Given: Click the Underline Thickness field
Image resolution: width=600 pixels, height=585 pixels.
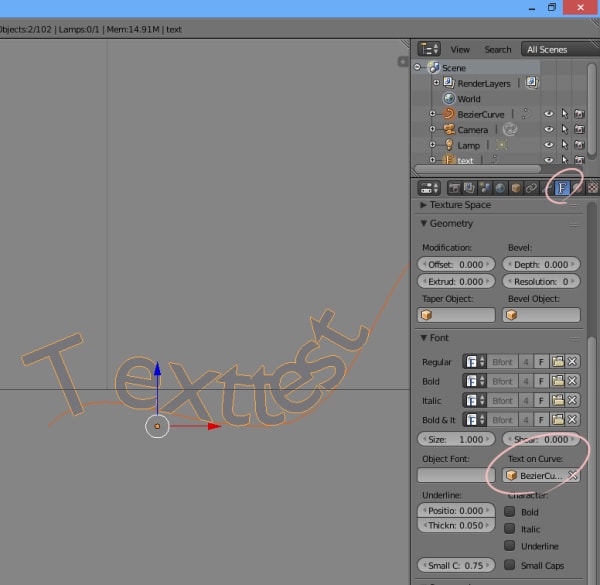Looking at the screenshot, I should coord(456,525).
